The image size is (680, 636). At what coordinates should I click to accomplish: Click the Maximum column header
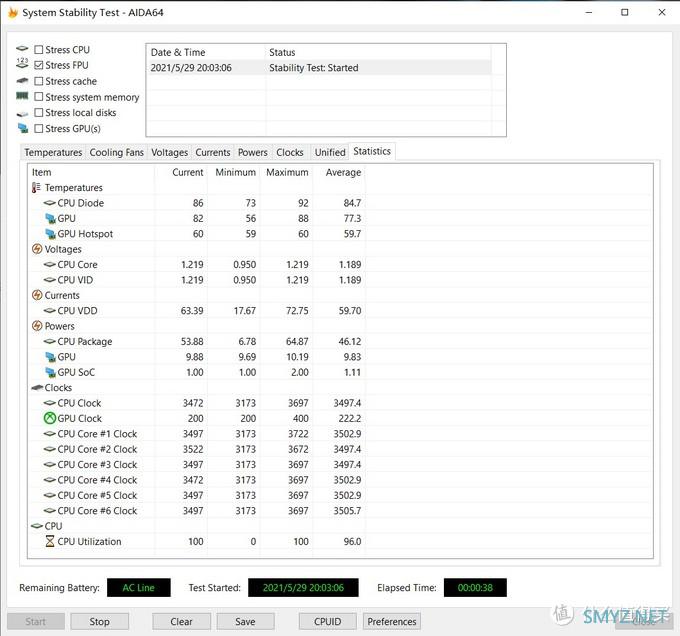tap(286, 173)
